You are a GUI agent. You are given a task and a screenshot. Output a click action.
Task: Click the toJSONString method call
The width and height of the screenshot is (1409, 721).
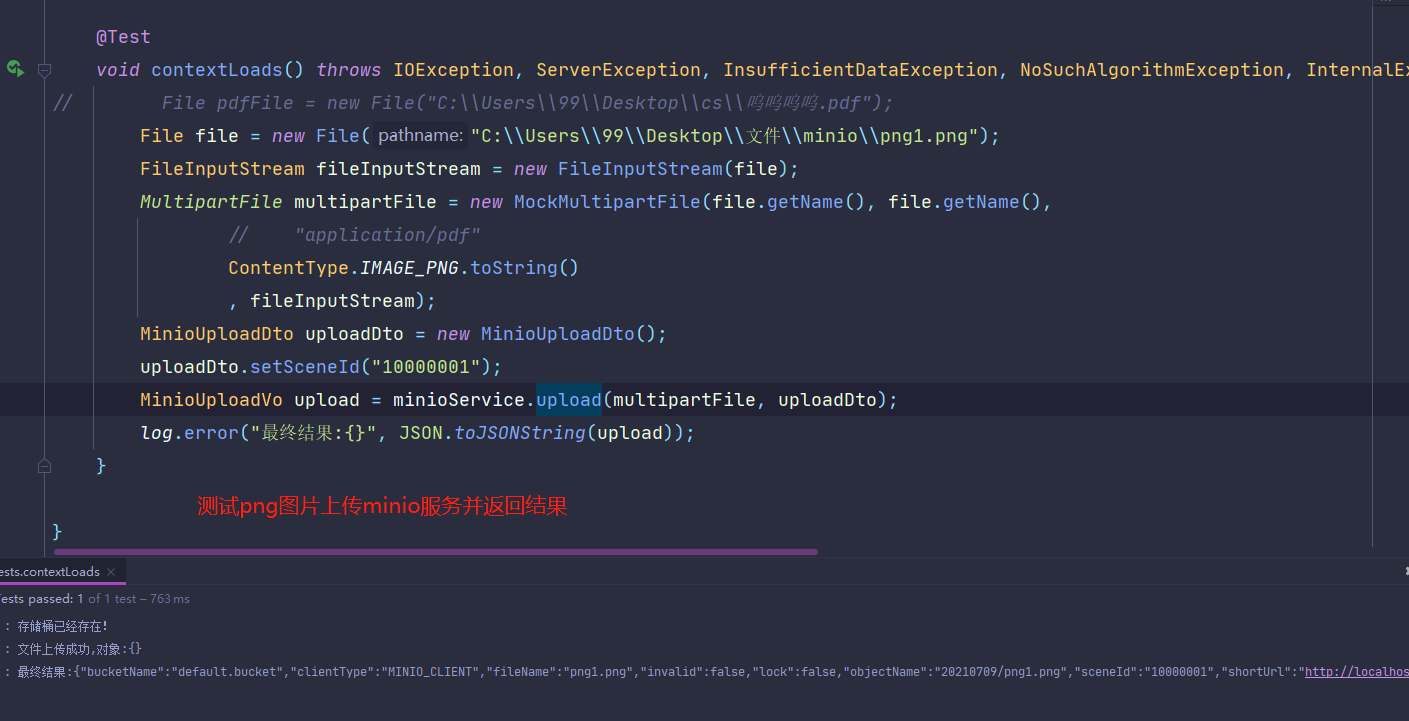coord(520,433)
